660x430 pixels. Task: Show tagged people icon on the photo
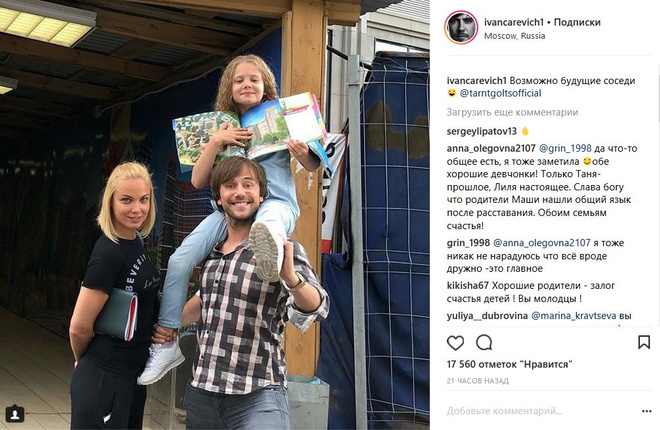(x=15, y=414)
